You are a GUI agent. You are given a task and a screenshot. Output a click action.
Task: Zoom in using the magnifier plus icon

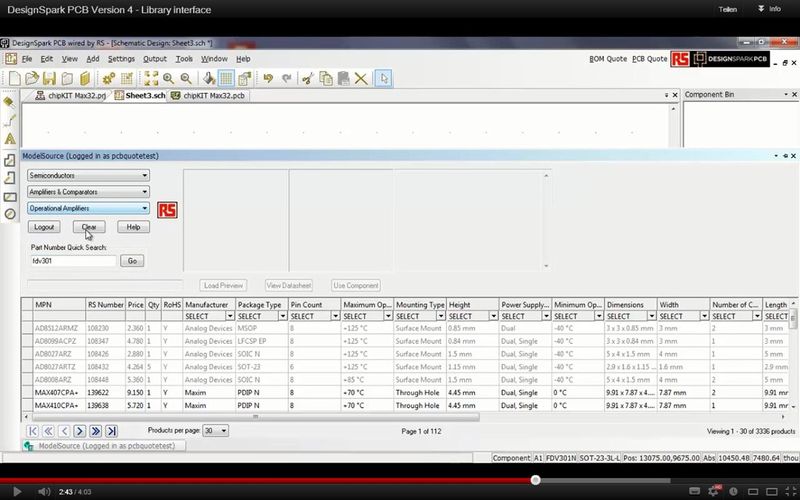coord(168,78)
